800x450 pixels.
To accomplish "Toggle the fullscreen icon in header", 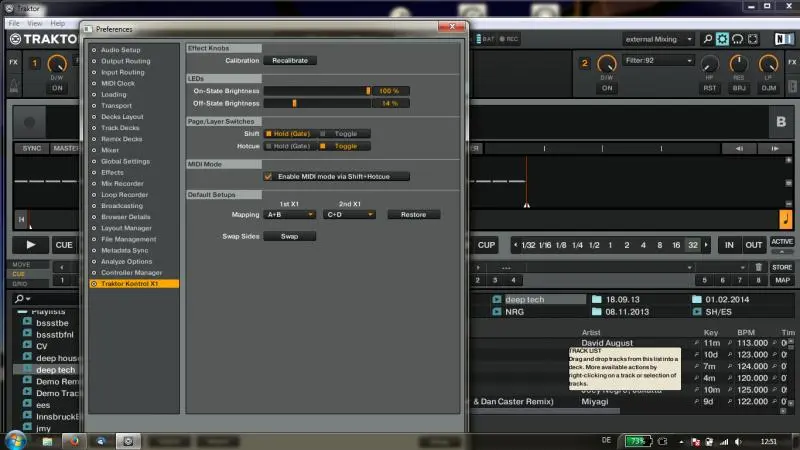I will point(755,39).
